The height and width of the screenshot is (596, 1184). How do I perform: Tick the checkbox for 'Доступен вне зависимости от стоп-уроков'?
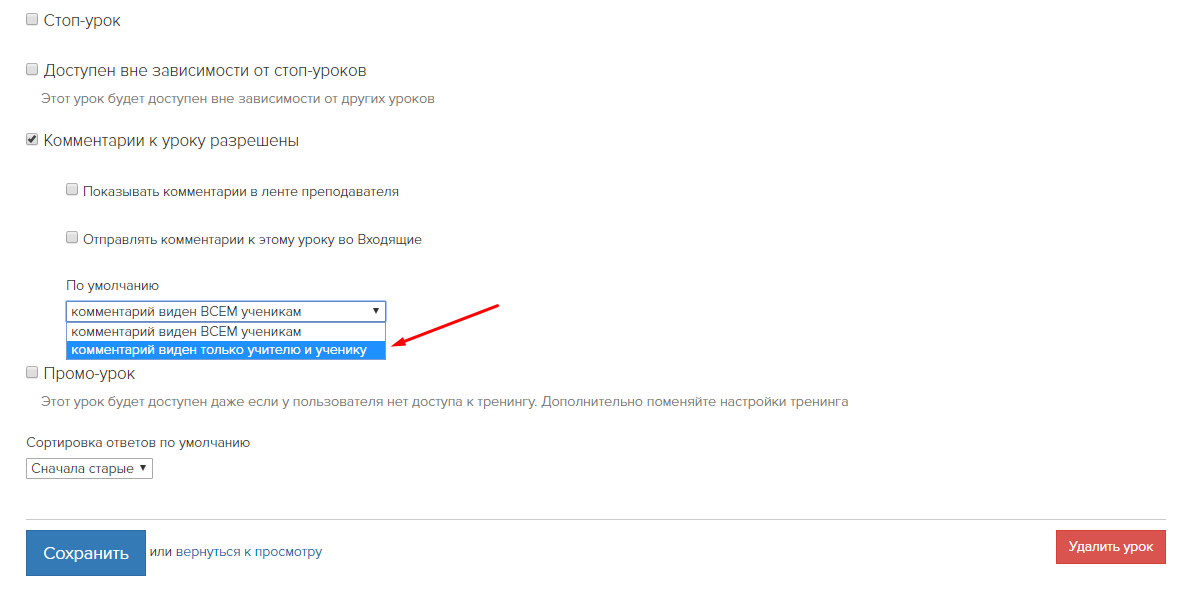[32, 69]
